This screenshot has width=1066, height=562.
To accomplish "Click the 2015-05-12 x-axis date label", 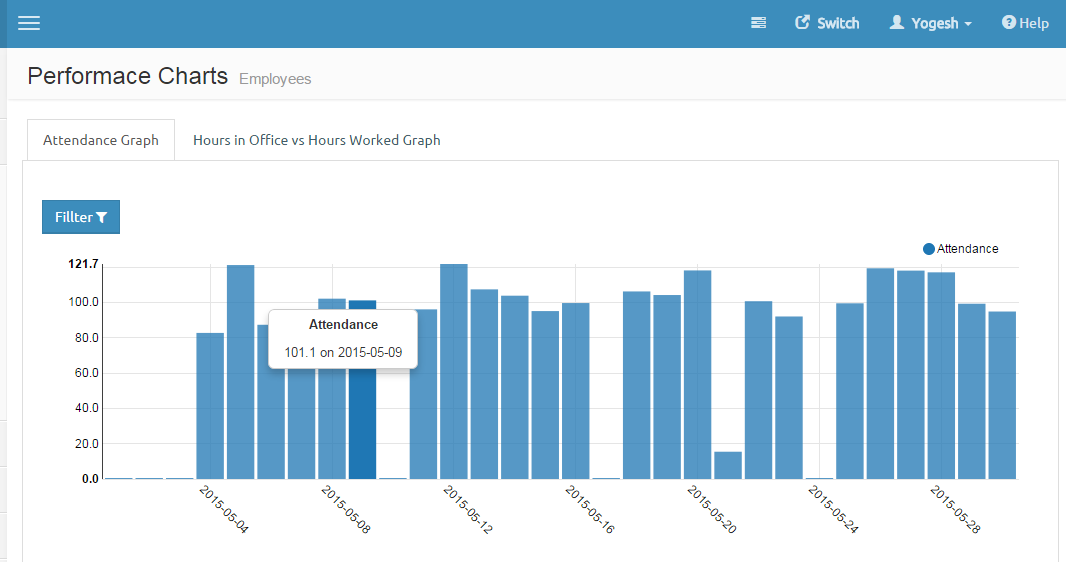I will pyautogui.click(x=468, y=508).
